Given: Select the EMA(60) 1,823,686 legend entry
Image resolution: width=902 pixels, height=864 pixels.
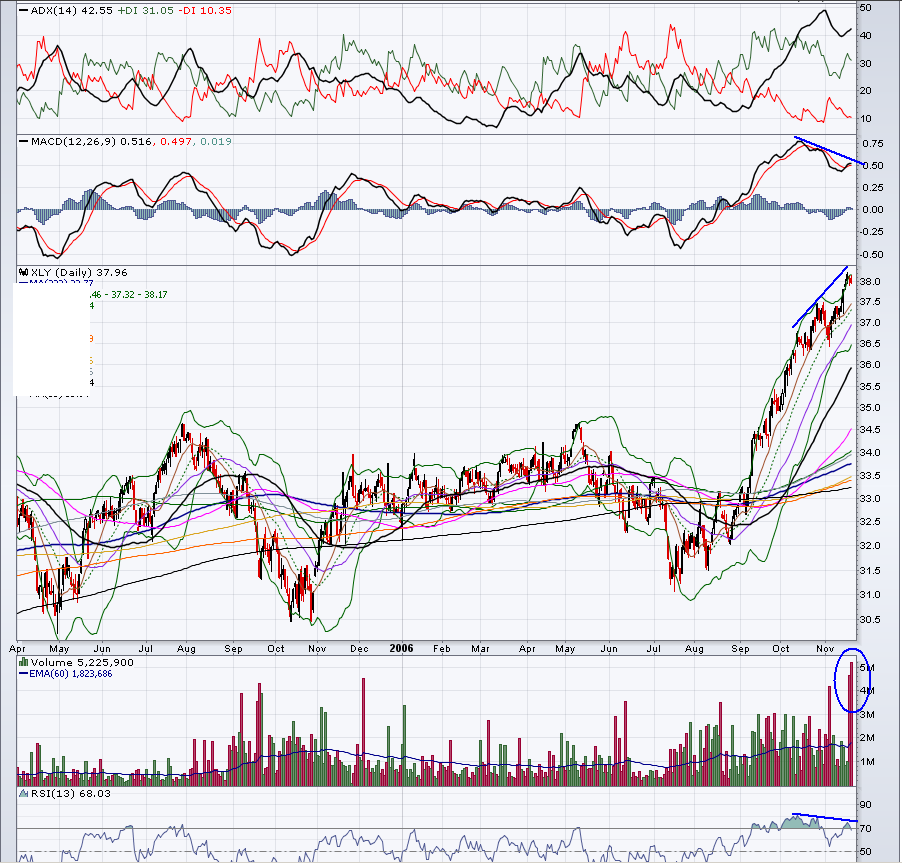Looking at the screenshot, I should tap(71, 674).
